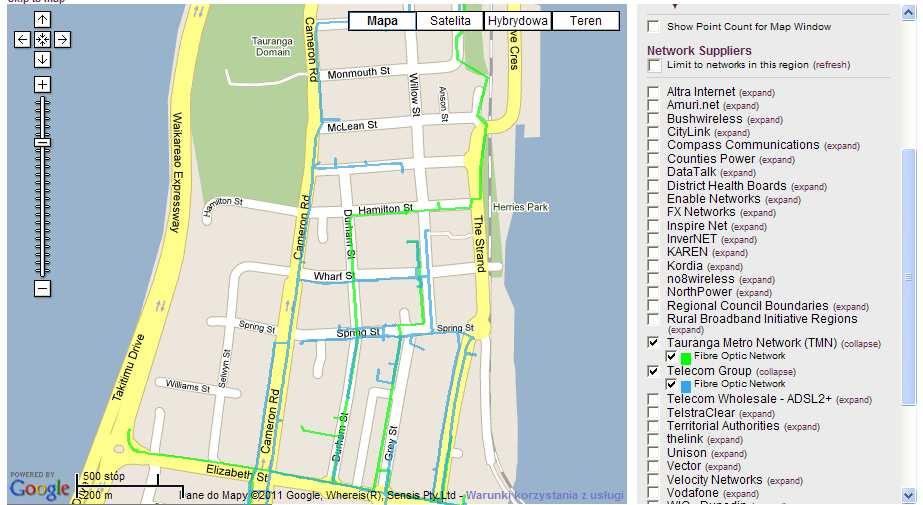Pan the map left with the arrow
Image resolution: width=923 pixels, height=505 pixels.
[x=22, y=39]
